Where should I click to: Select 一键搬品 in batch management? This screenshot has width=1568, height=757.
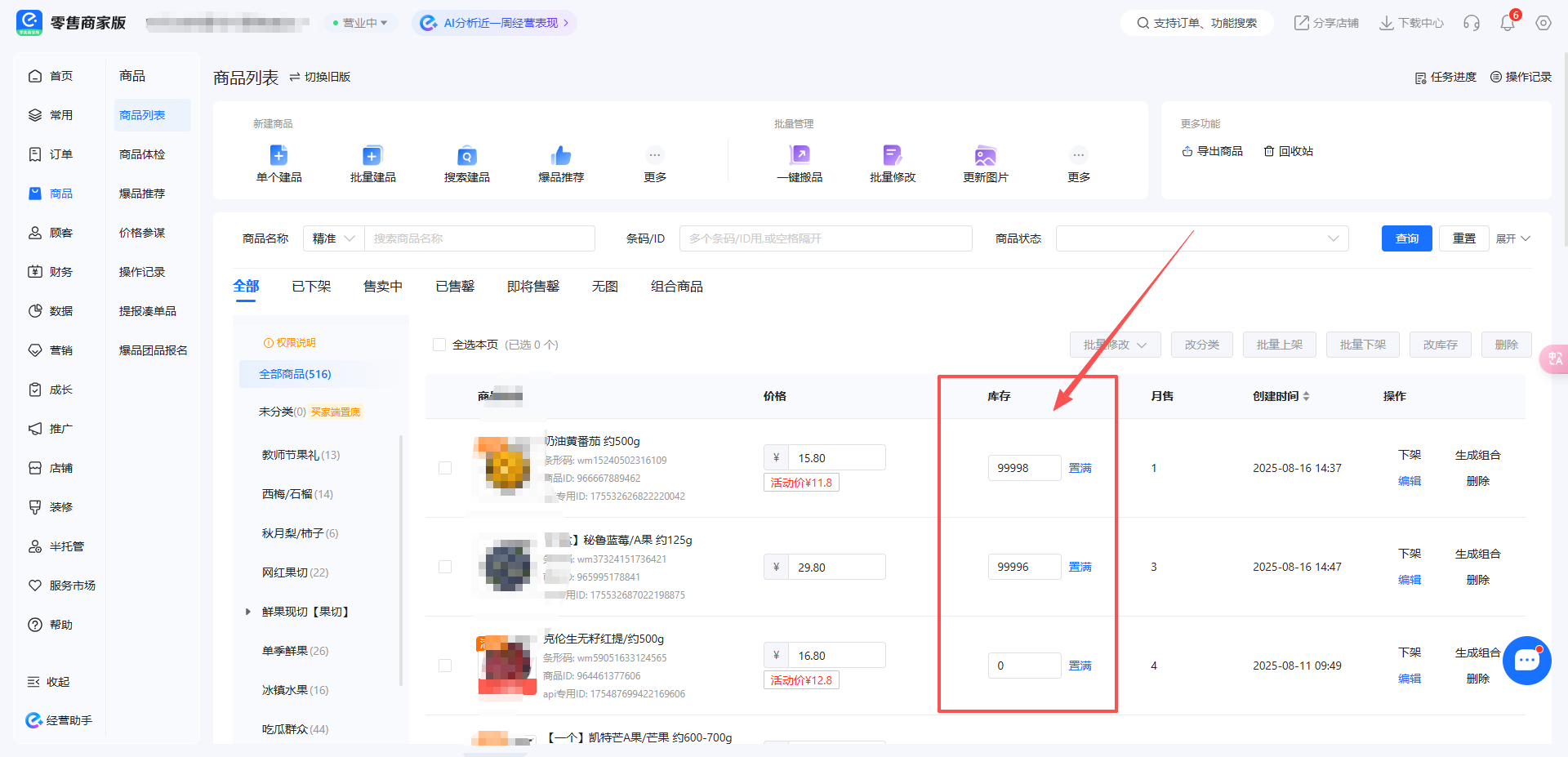pyautogui.click(x=800, y=163)
